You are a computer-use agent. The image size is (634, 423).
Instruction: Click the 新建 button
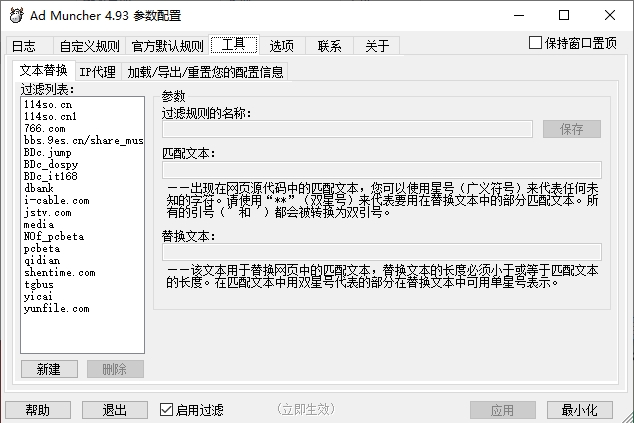click(x=49, y=369)
